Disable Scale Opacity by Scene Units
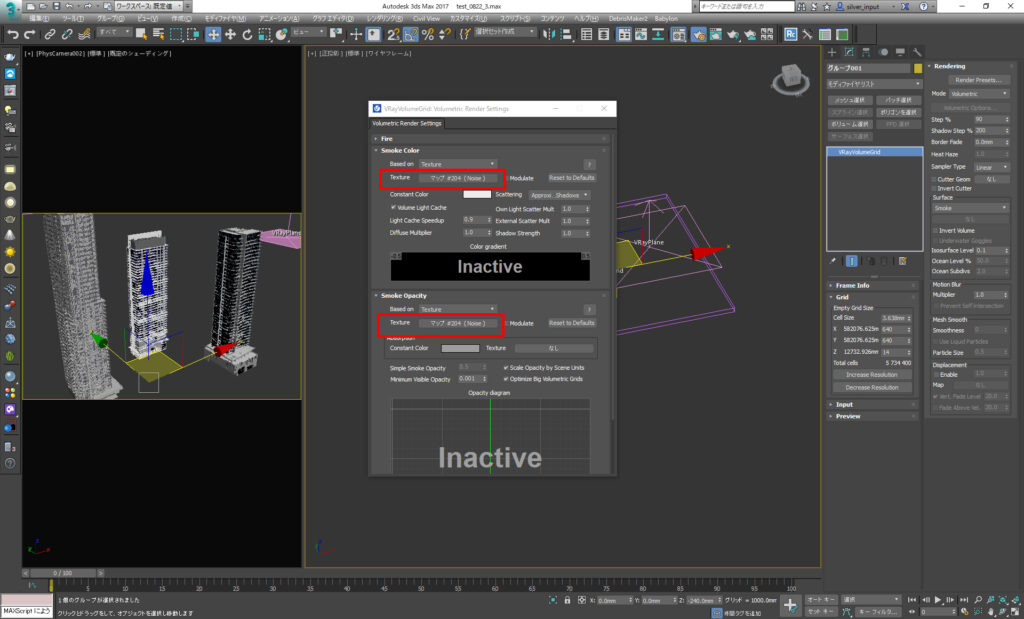Image resolution: width=1024 pixels, height=619 pixels. (506, 367)
